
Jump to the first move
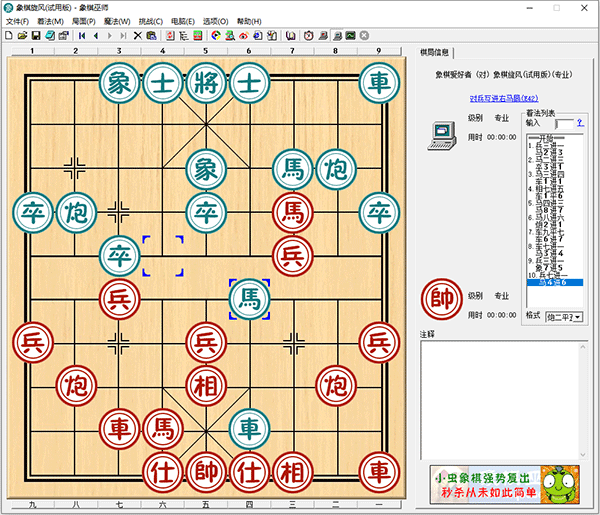tap(82, 35)
